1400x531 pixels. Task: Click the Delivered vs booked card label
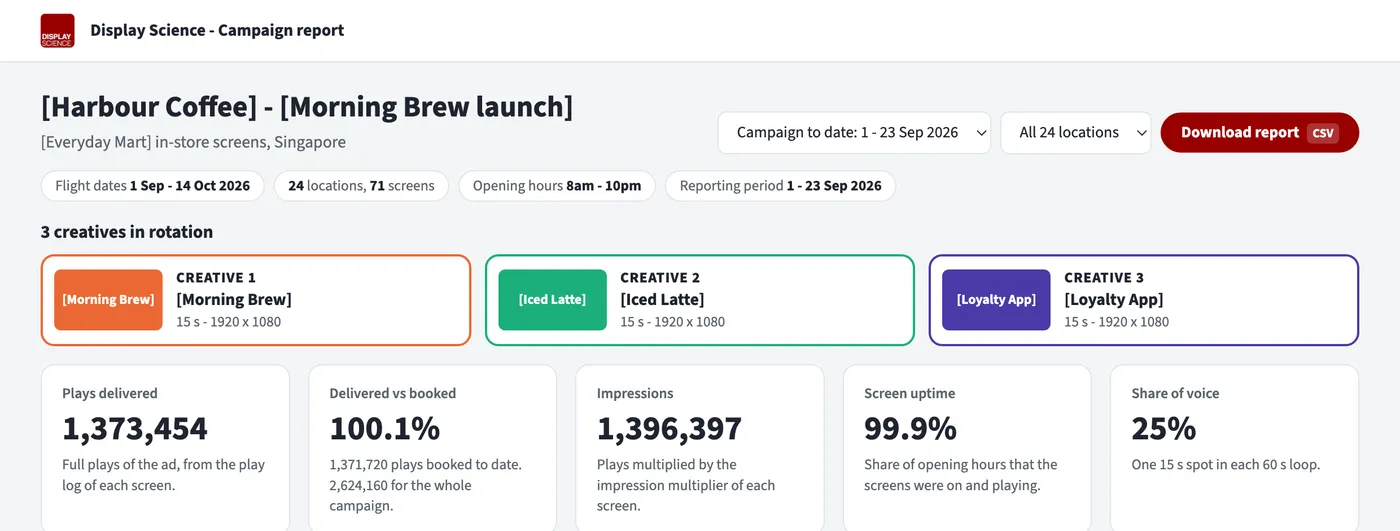pyautogui.click(x=393, y=394)
